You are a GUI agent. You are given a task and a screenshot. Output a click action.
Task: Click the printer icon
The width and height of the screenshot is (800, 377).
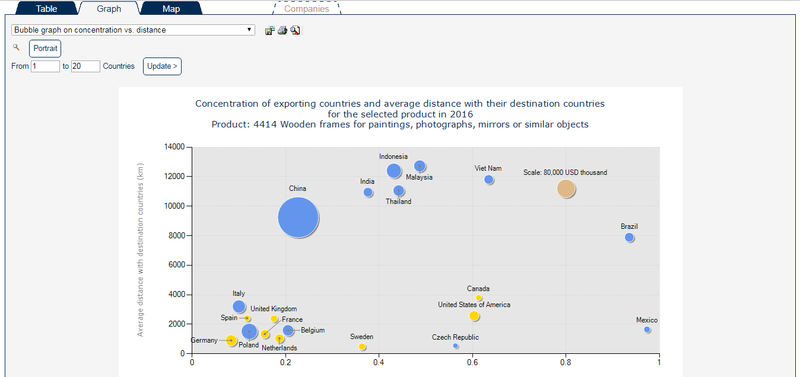point(282,31)
